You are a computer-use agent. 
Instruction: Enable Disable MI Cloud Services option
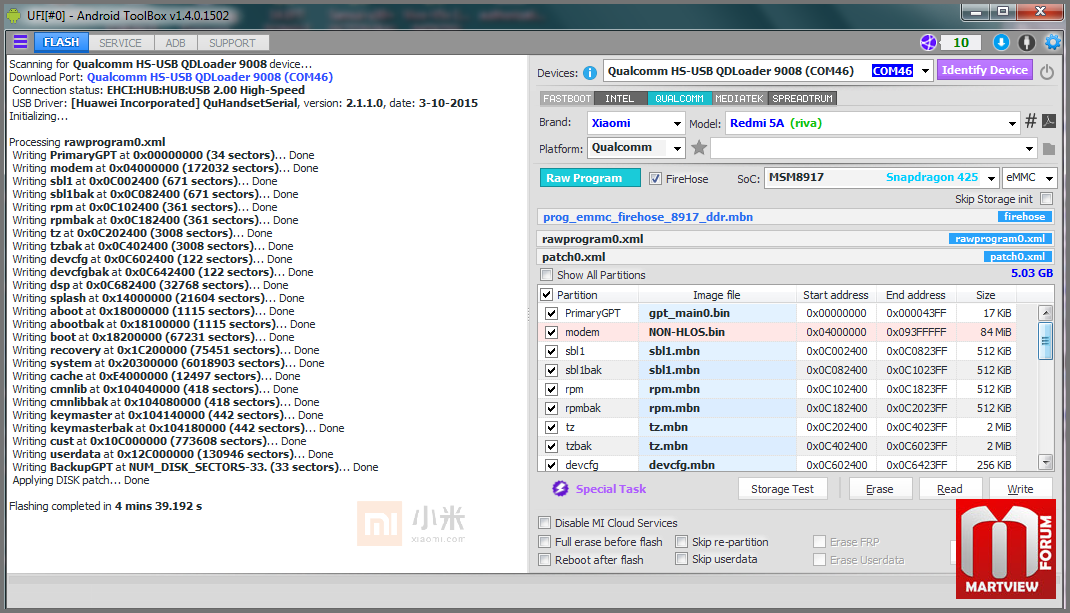545,523
